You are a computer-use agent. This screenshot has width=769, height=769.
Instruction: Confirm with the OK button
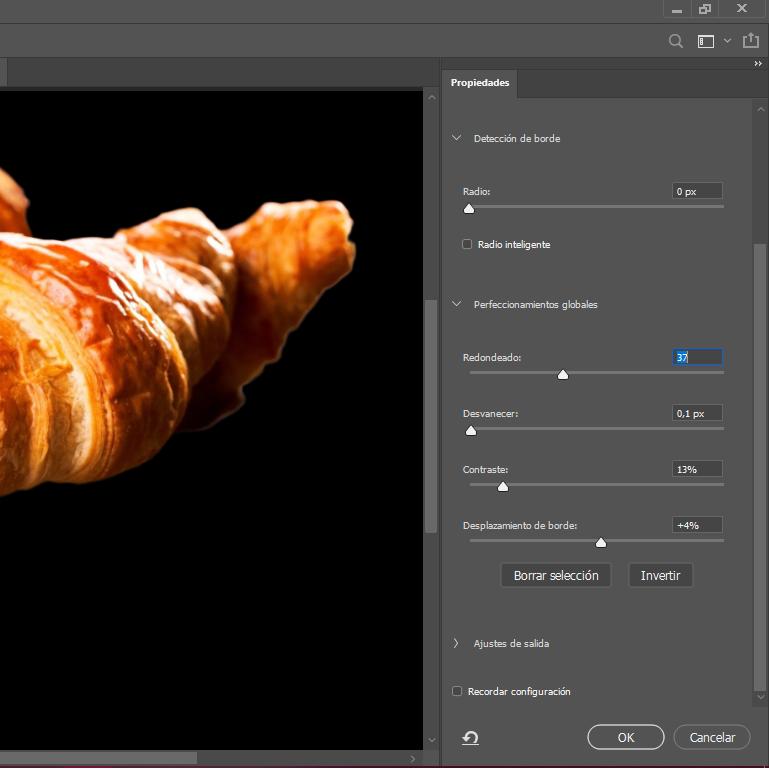coord(625,737)
